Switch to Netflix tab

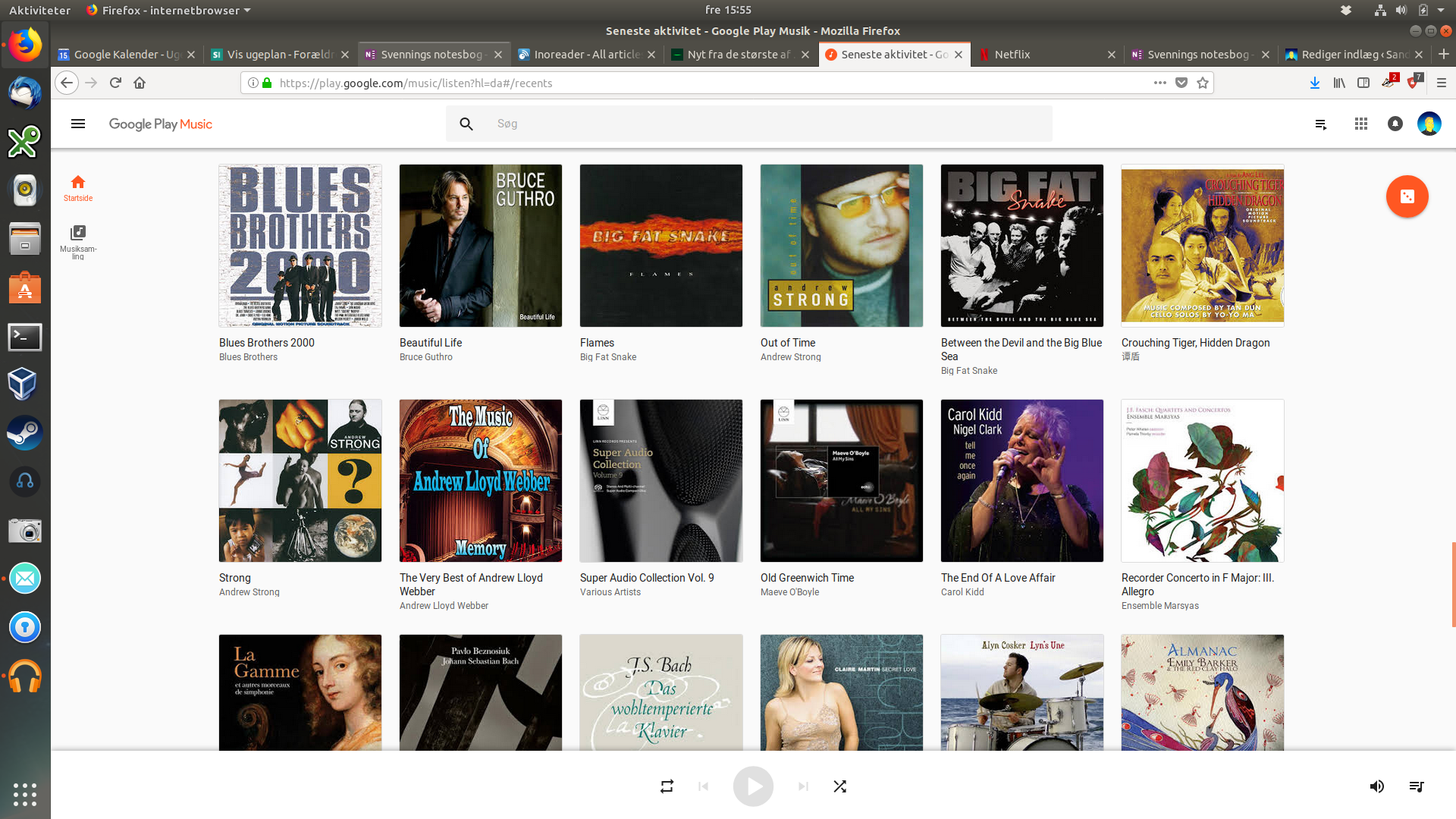[x=1047, y=55]
